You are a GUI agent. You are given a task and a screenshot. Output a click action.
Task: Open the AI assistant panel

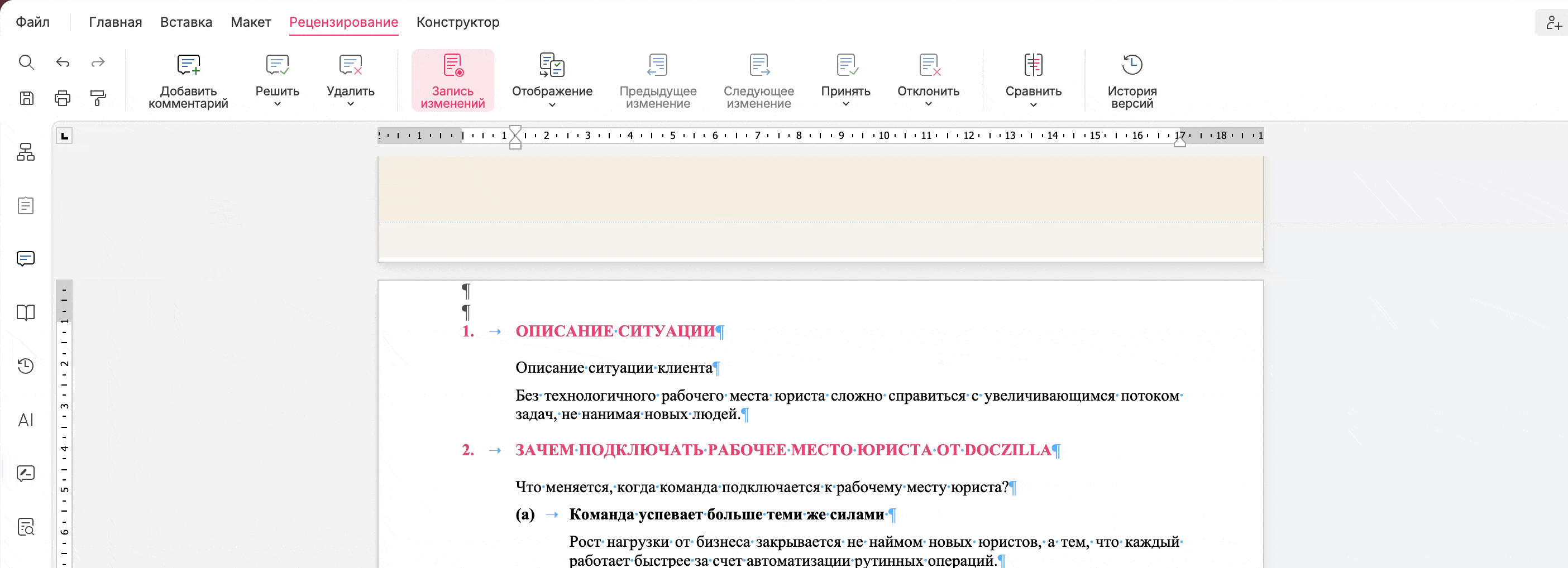click(x=26, y=420)
